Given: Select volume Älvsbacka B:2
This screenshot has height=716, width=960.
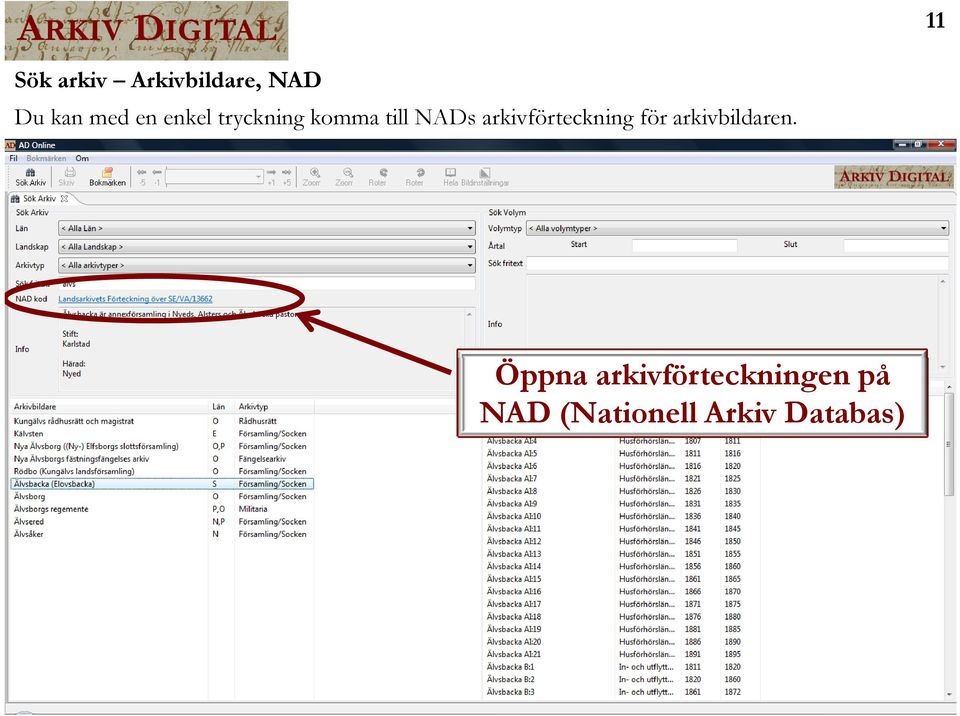Looking at the screenshot, I should (621, 679).
